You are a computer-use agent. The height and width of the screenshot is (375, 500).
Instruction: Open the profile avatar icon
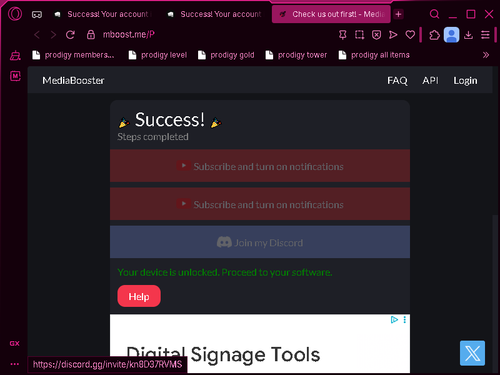(x=452, y=35)
